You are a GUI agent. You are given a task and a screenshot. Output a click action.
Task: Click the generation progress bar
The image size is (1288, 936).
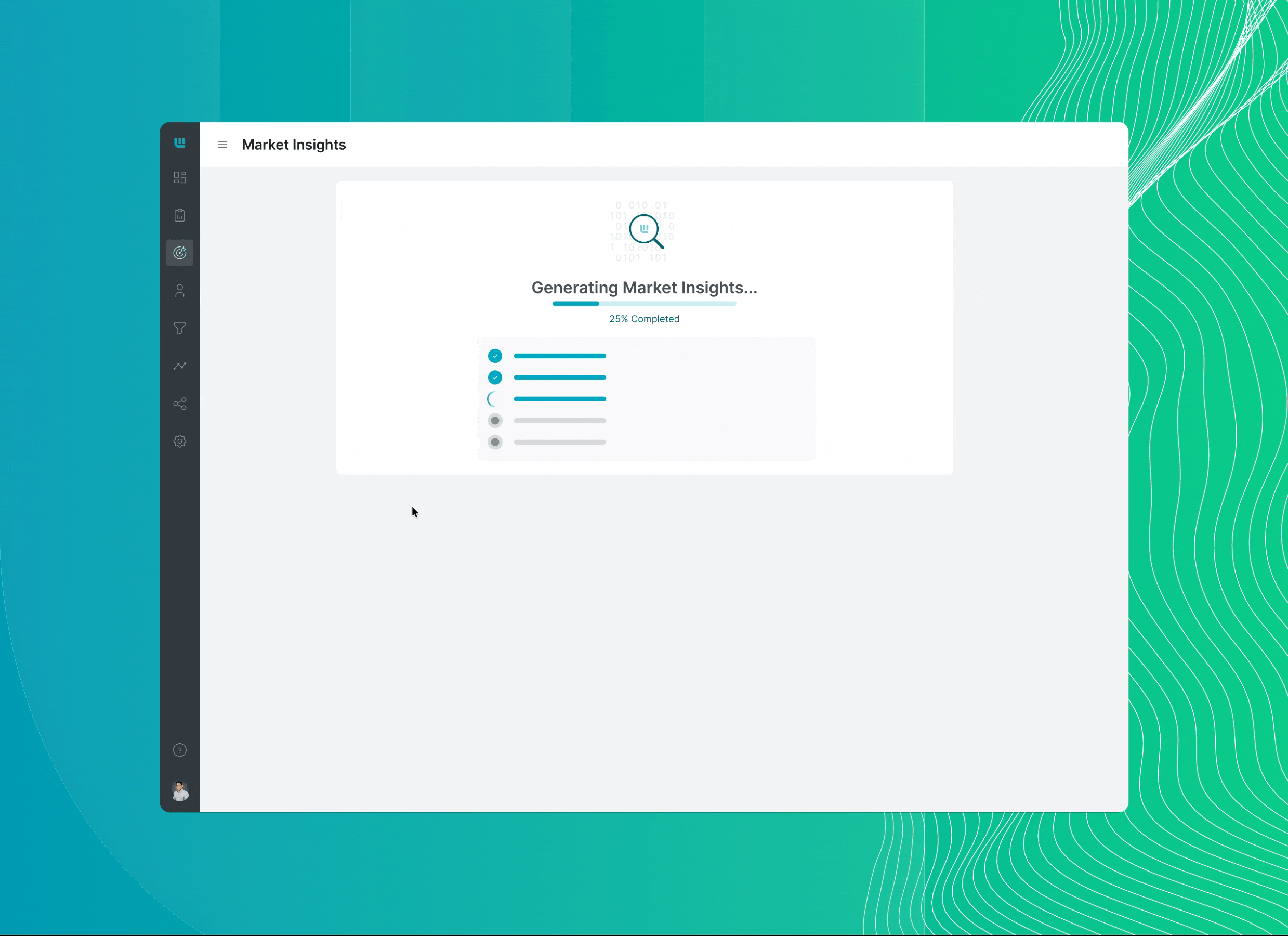click(644, 304)
